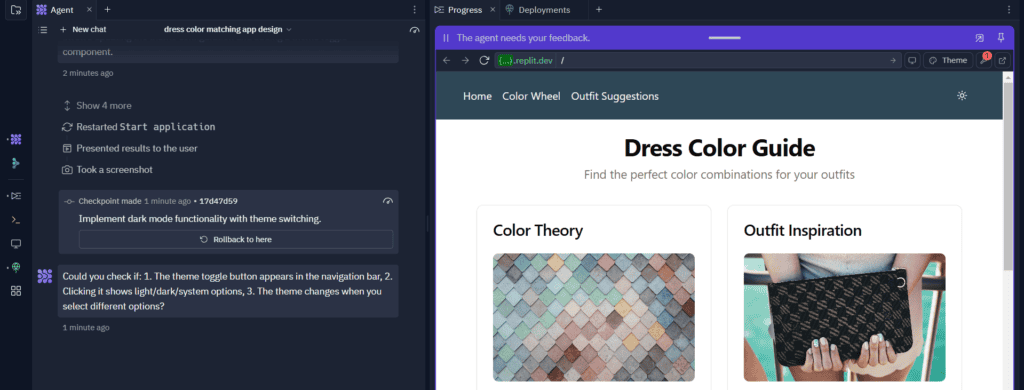Open Color Wheel nav link
Screen dimensions: 1024x390
coord(531,96)
